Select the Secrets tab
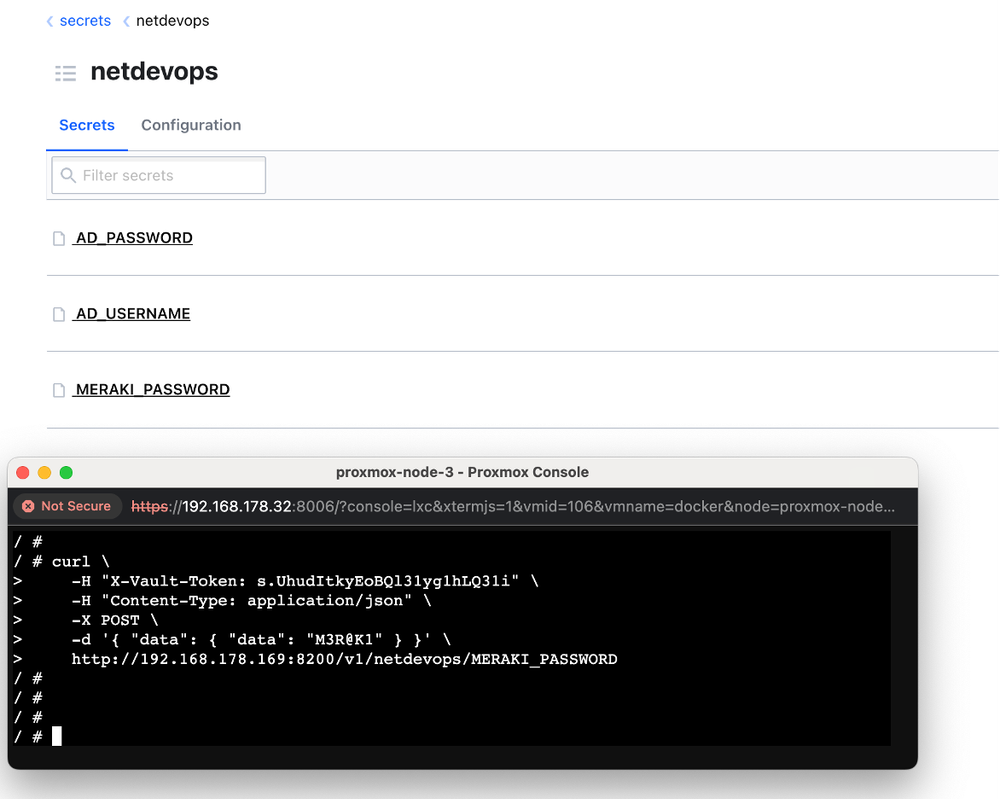This screenshot has width=1000, height=799. [87, 125]
